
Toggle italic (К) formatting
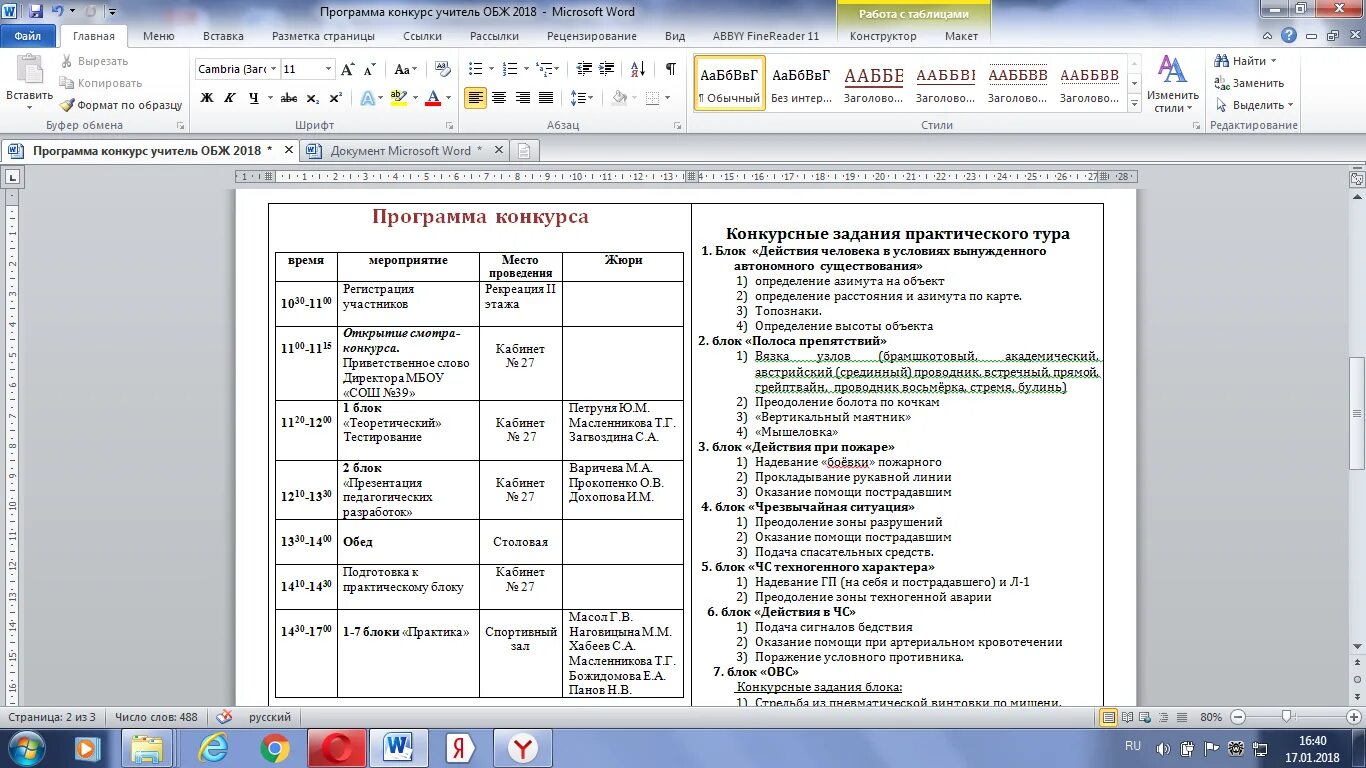click(x=230, y=98)
